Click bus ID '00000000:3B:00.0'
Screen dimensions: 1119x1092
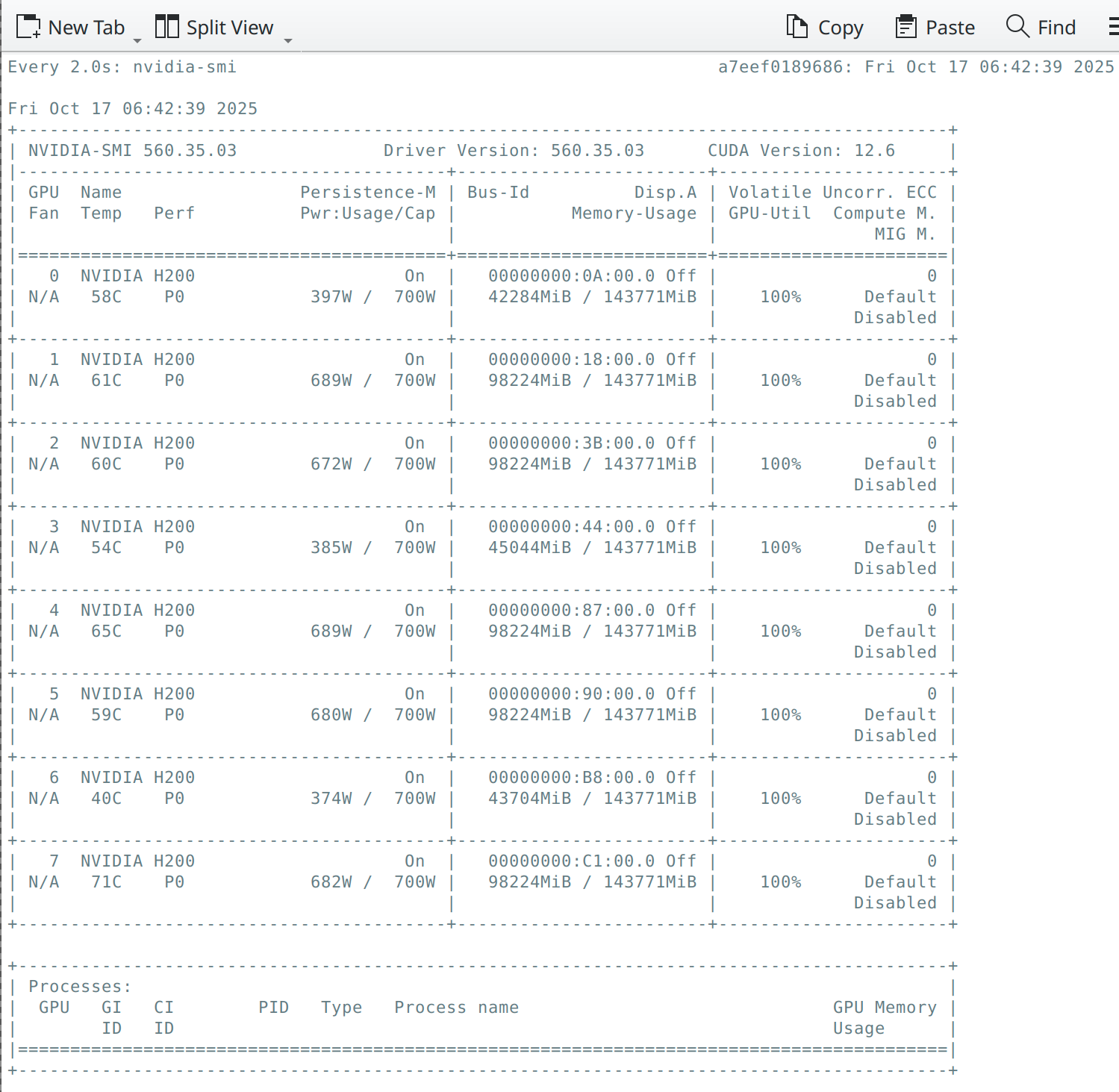[x=572, y=443]
